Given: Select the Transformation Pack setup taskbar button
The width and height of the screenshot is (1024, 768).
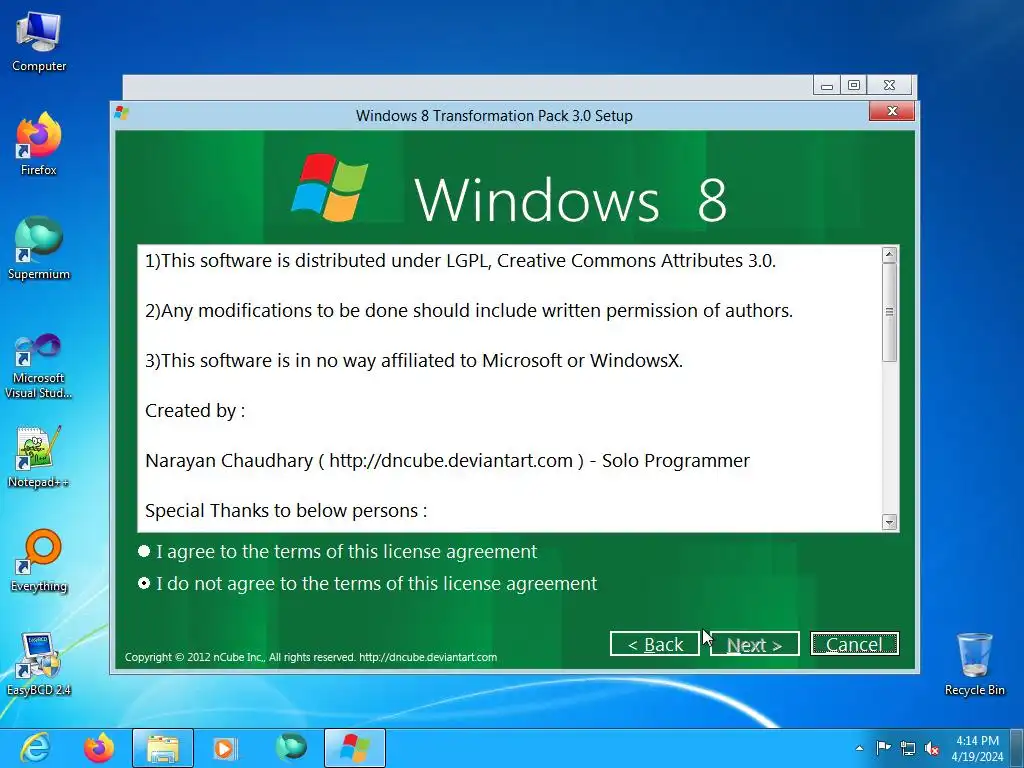Looking at the screenshot, I should (x=355, y=748).
